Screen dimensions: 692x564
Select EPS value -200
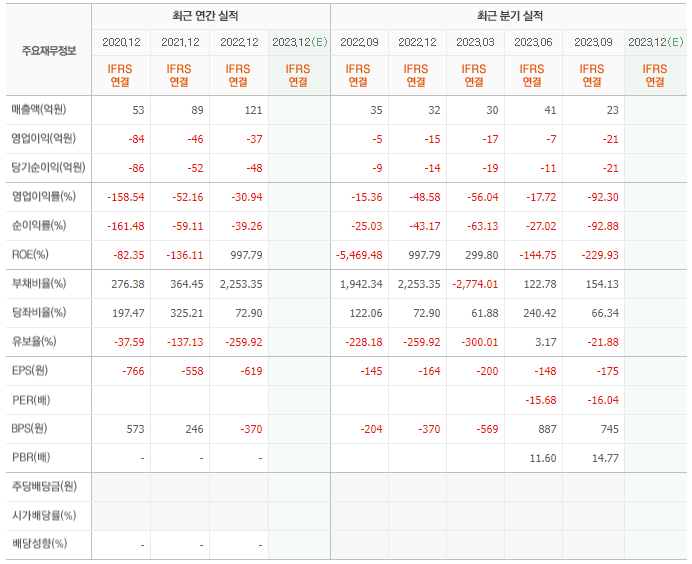487,371
